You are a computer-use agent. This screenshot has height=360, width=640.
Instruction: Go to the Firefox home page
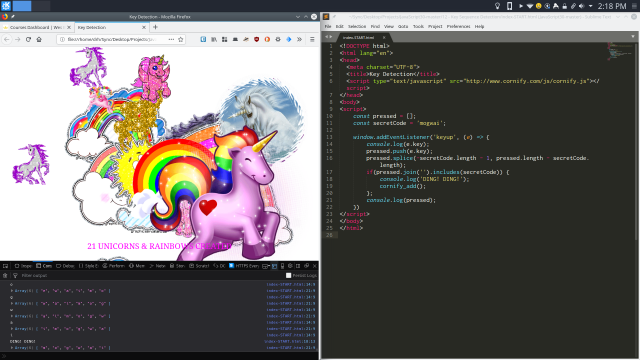(x=39, y=40)
